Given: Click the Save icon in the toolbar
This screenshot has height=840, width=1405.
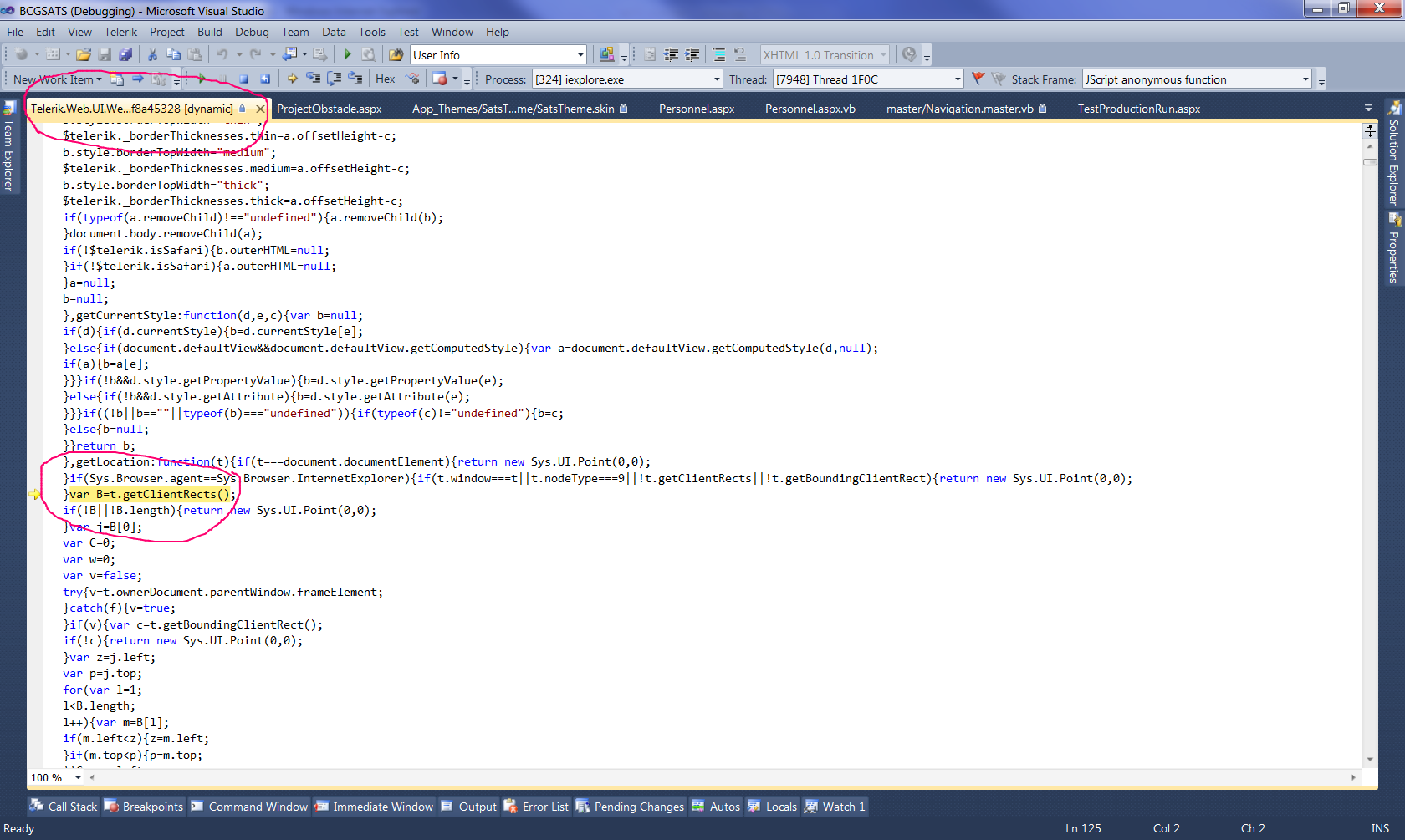Looking at the screenshot, I should pyautogui.click(x=105, y=54).
